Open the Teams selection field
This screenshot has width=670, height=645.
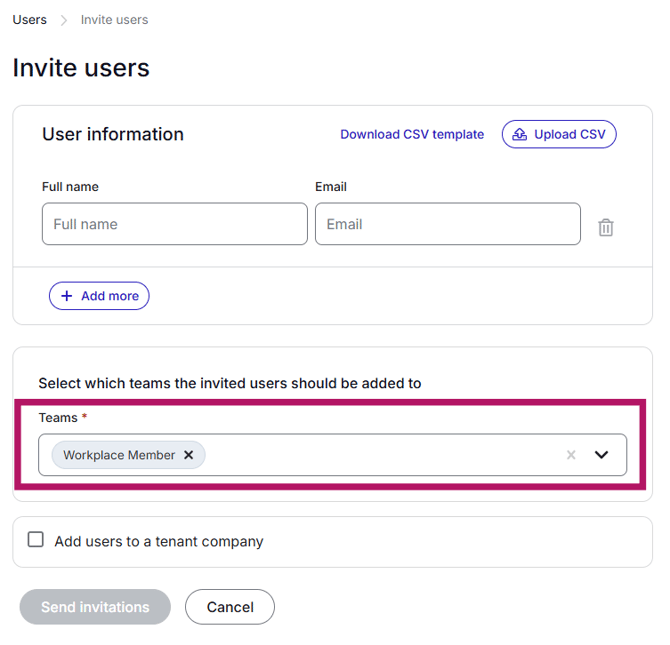[x=380, y=455]
